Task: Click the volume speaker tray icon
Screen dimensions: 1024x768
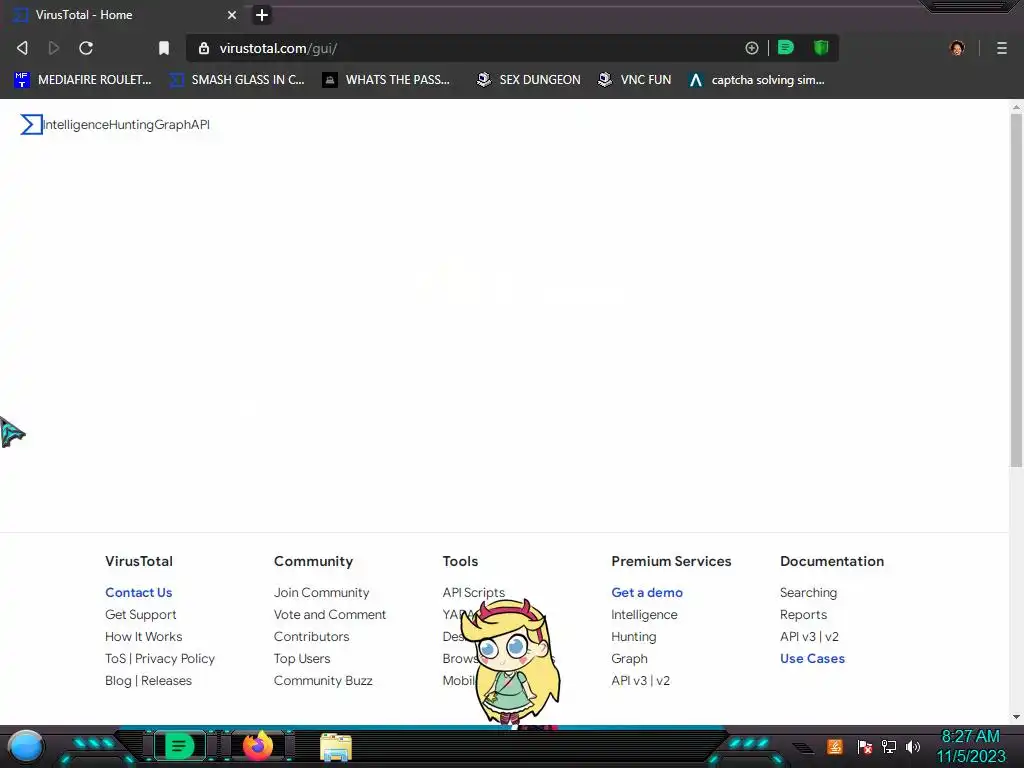Action: click(912, 746)
